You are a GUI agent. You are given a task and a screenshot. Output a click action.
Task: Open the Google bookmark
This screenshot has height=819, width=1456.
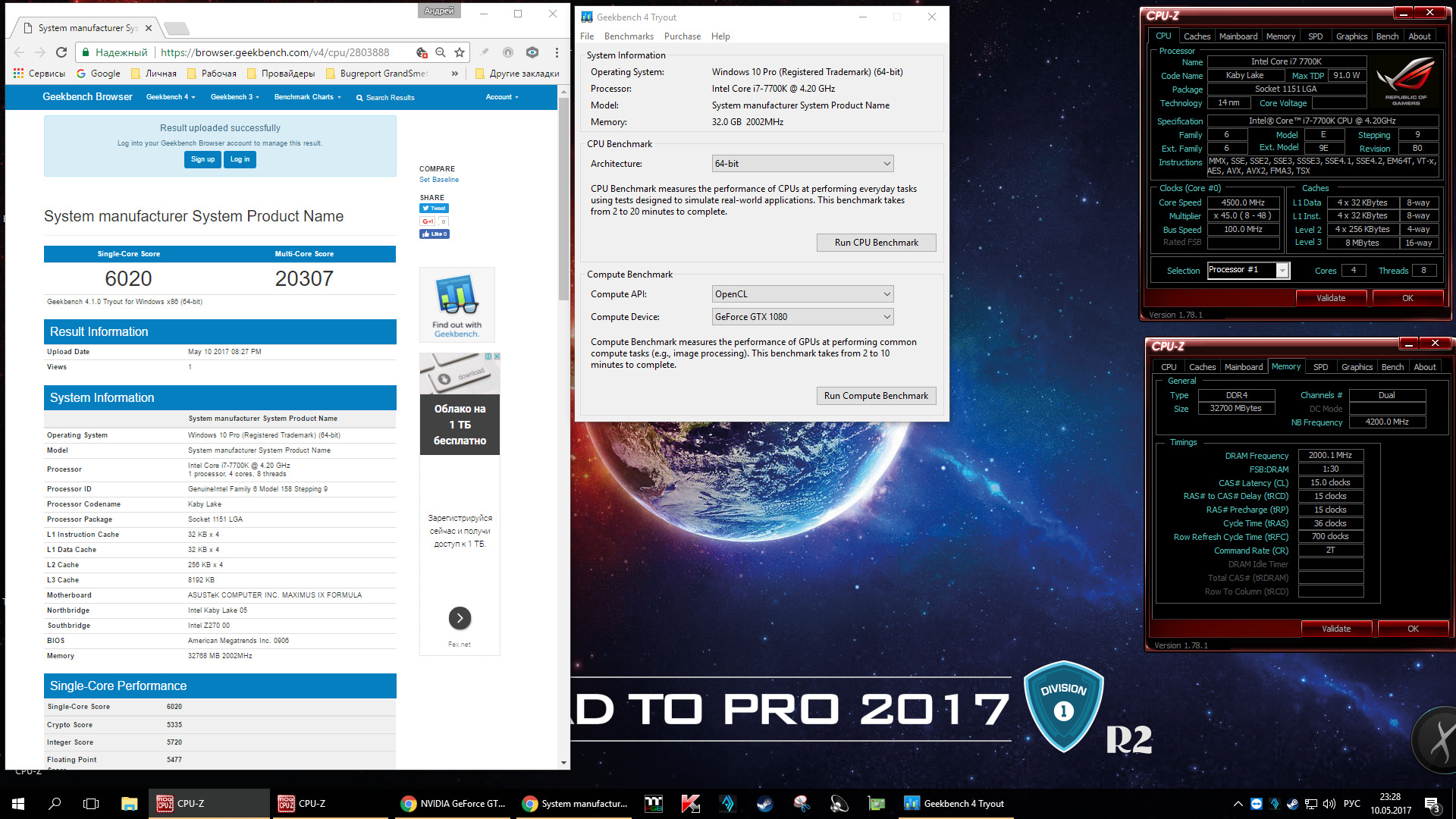[x=98, y=74]
